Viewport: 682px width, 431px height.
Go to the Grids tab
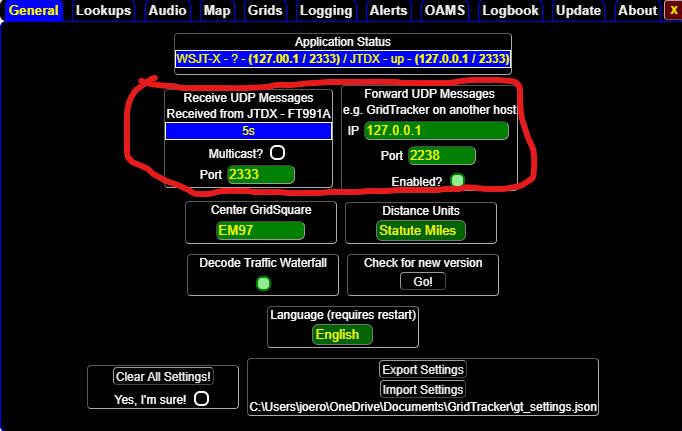265,10
